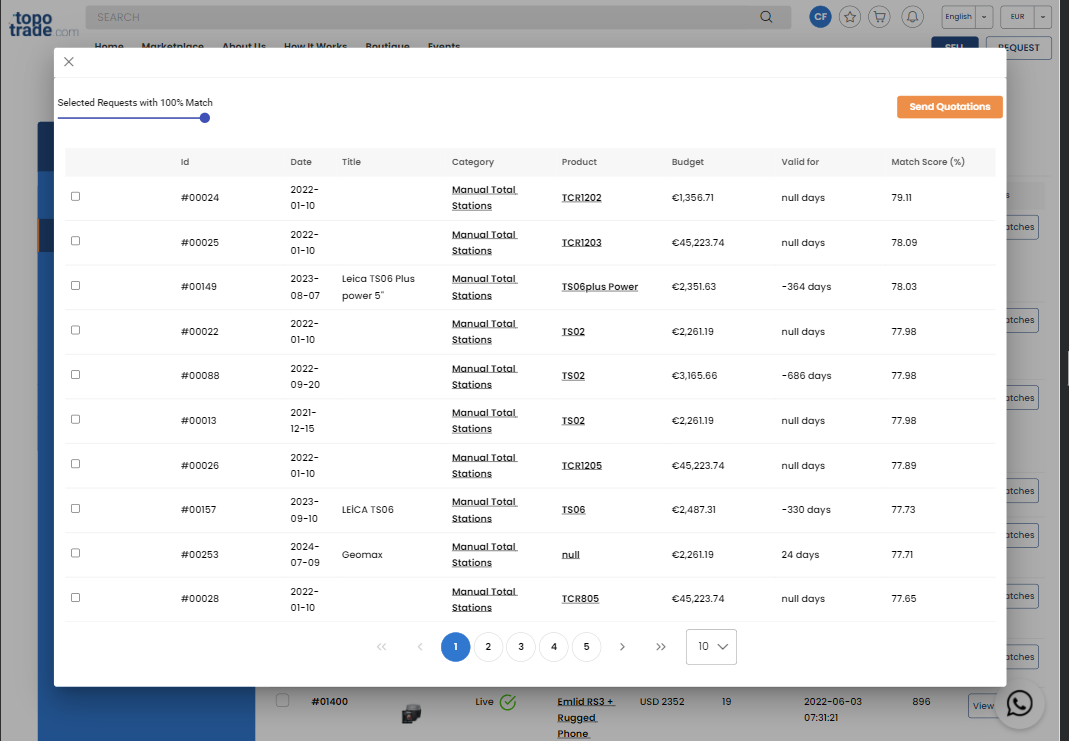Click budget €3,165.66

click(694, 376)
